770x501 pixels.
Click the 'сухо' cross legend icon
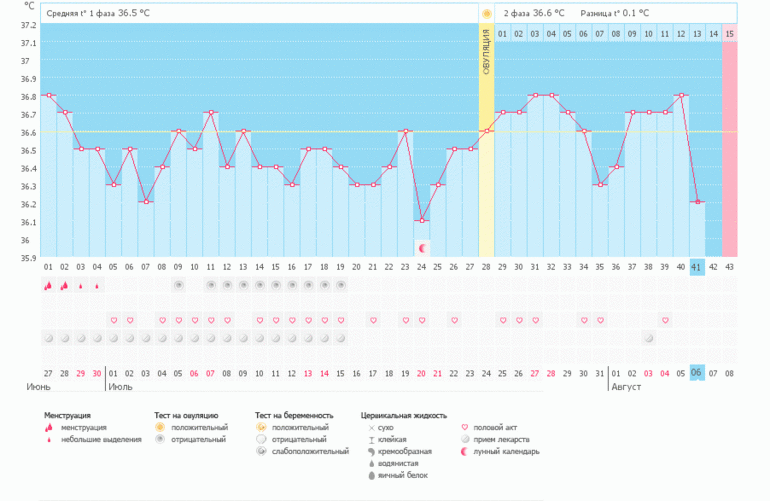coord(371,428)
